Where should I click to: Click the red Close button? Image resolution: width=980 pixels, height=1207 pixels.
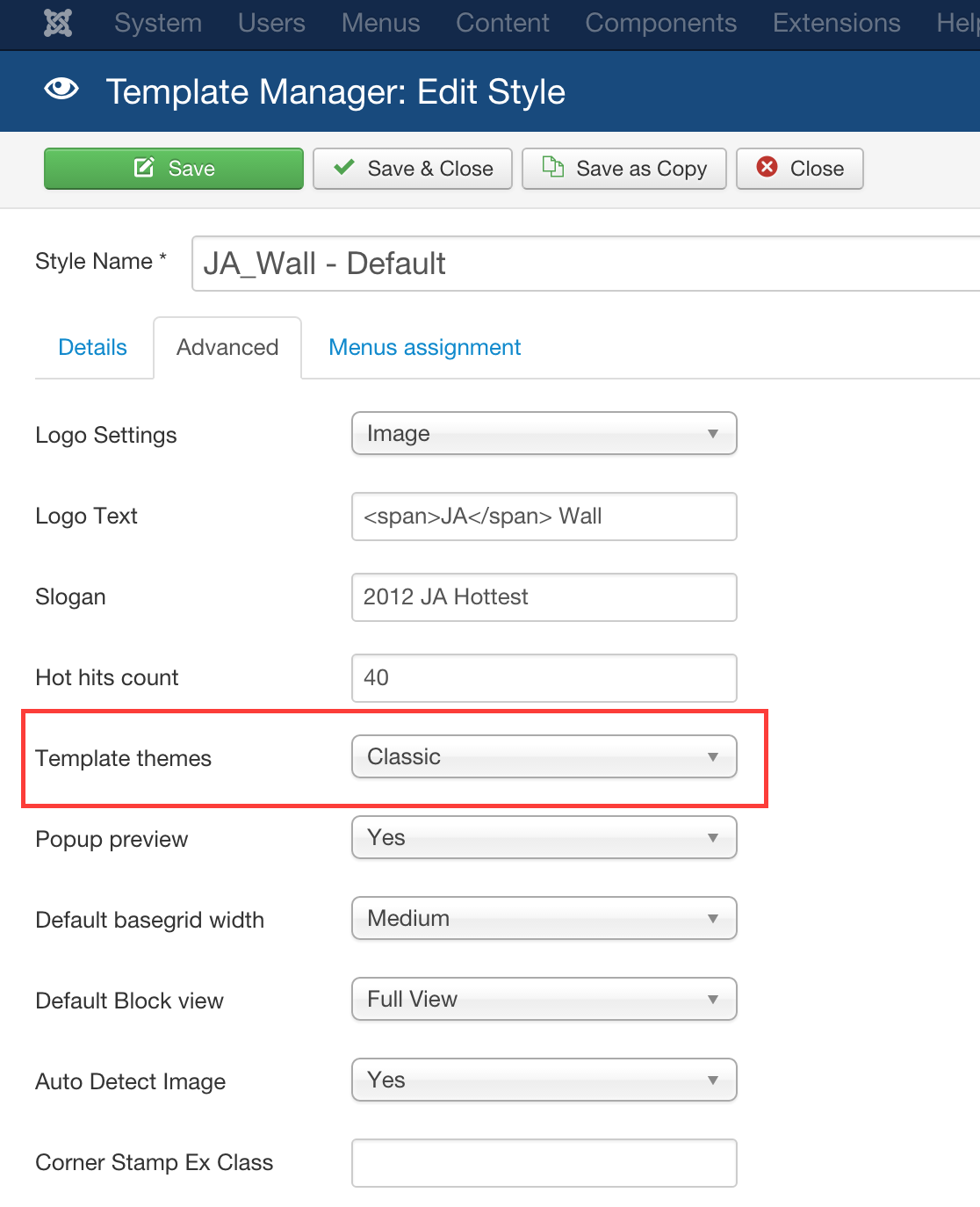(799, 169)
